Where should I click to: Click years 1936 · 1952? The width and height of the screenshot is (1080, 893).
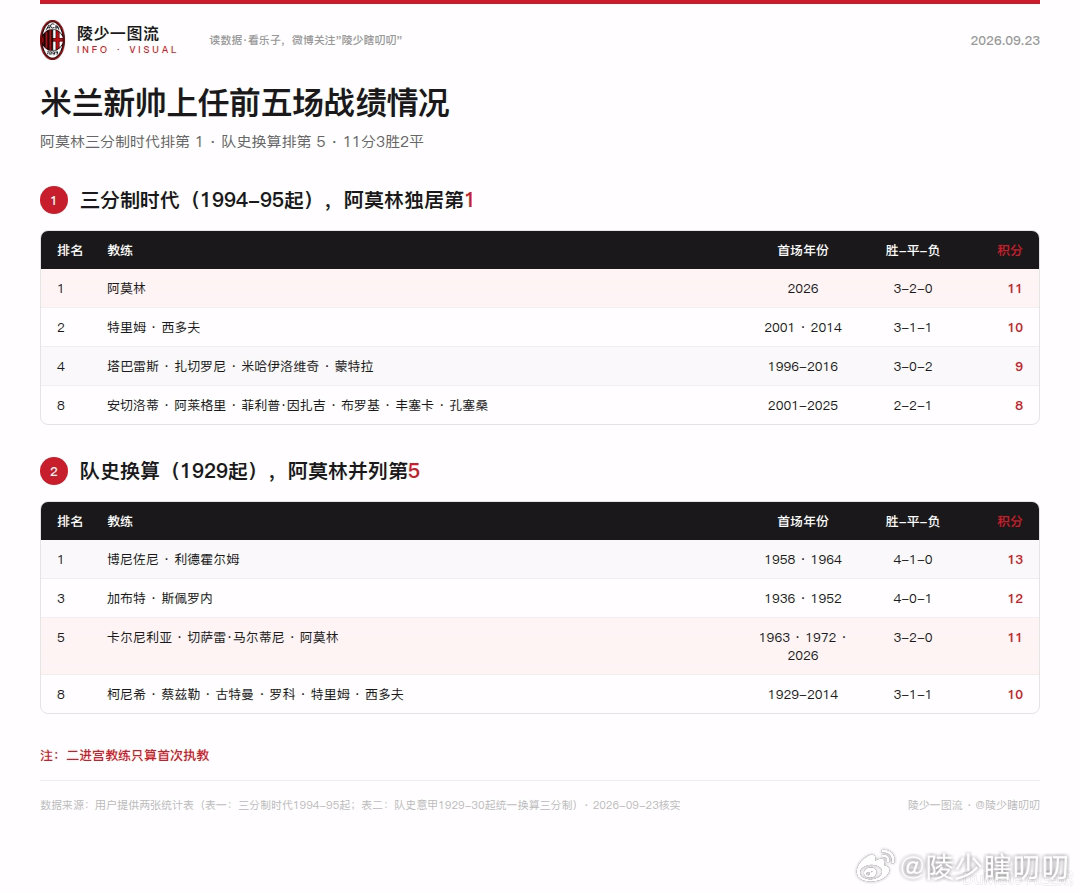(803, 598)
